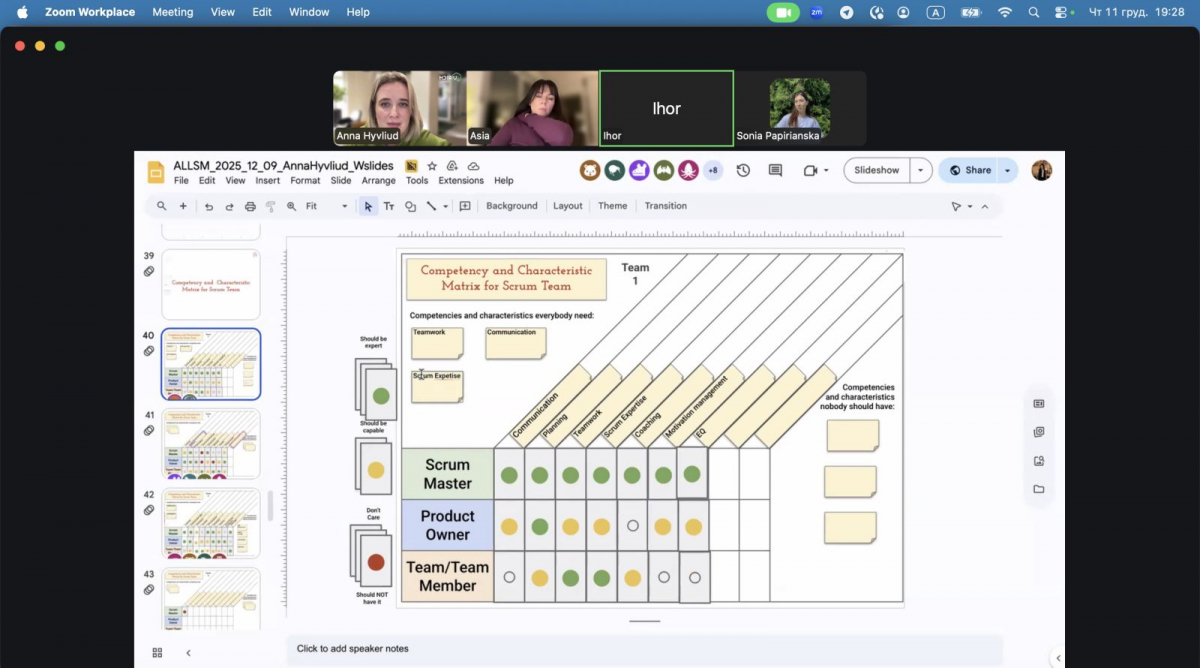Open version history clock icon
1200x668 pixels.
click(x=743, y=170)
